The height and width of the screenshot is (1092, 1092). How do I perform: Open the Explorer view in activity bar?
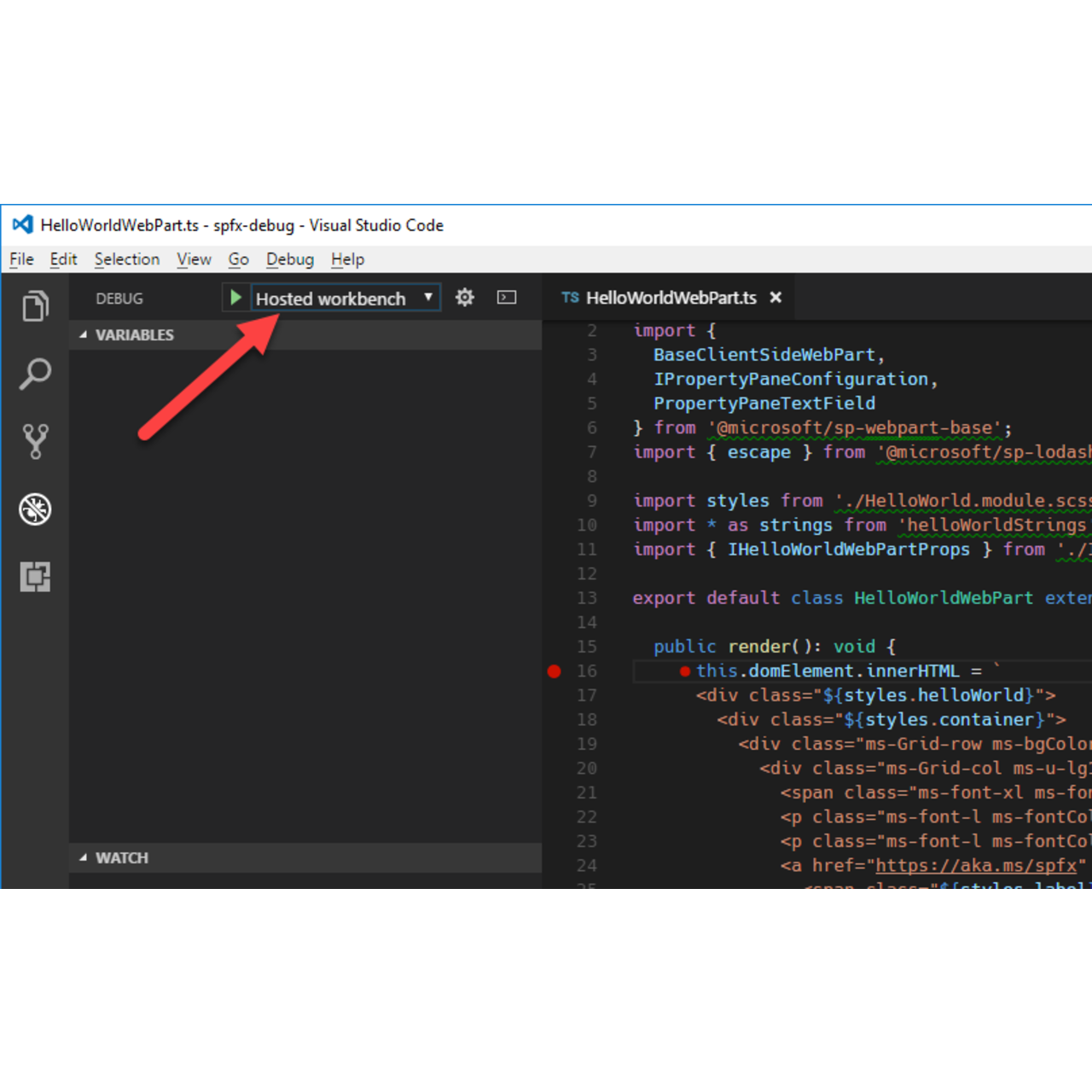click(35, 306)
